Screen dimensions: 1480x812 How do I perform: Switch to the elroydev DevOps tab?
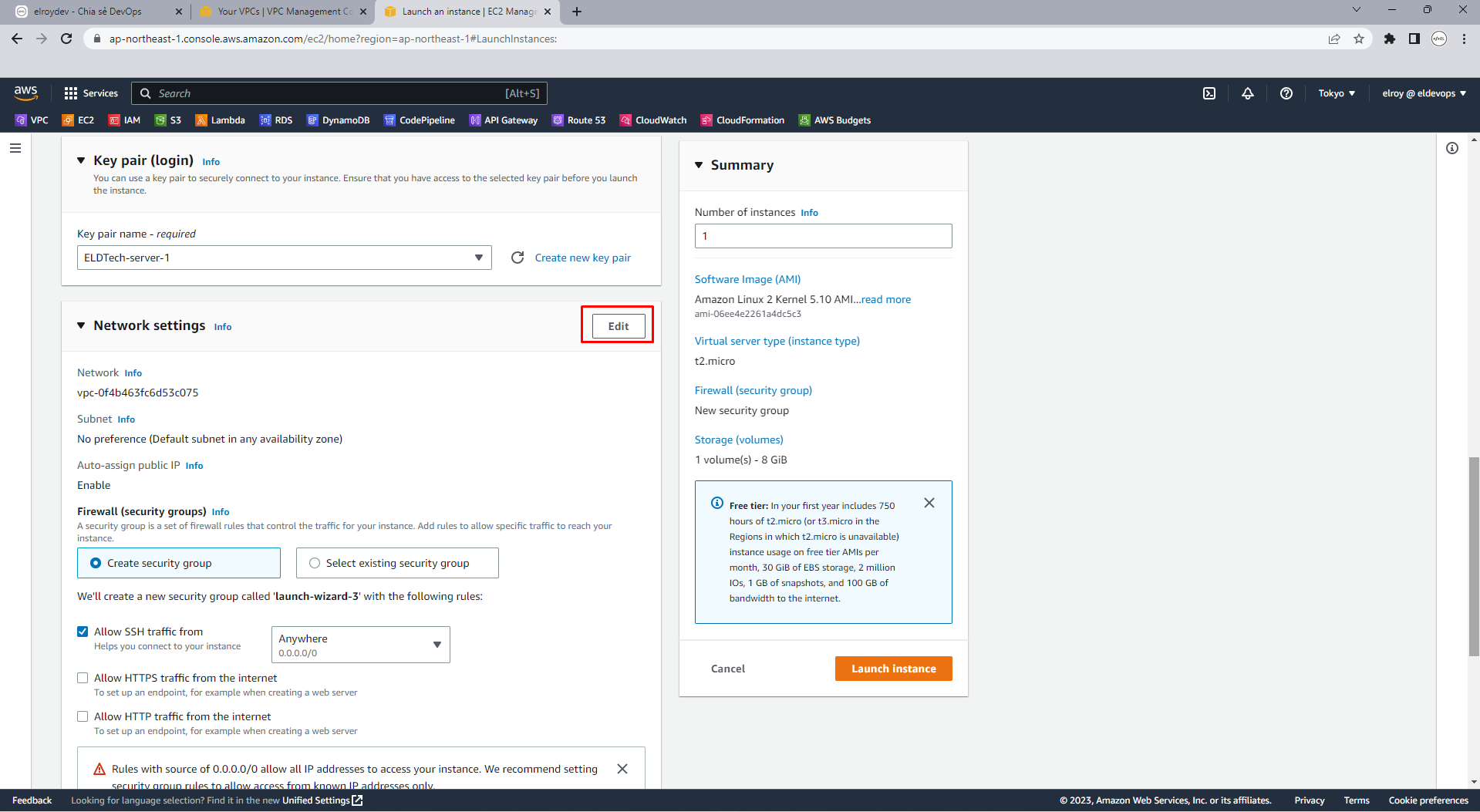[95, 12]
